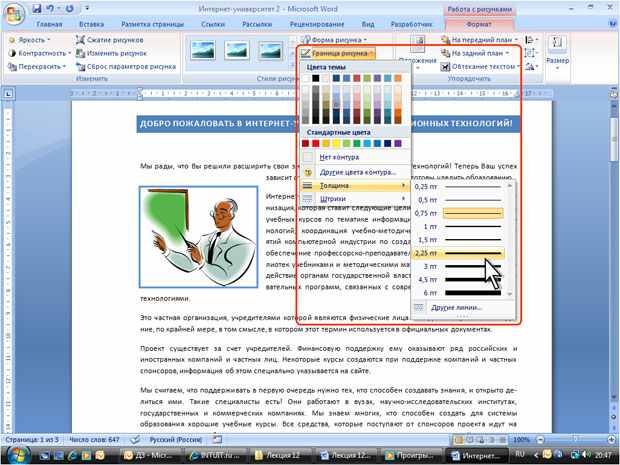Click the Save icon in quick access toolbar

coord(36,9)
